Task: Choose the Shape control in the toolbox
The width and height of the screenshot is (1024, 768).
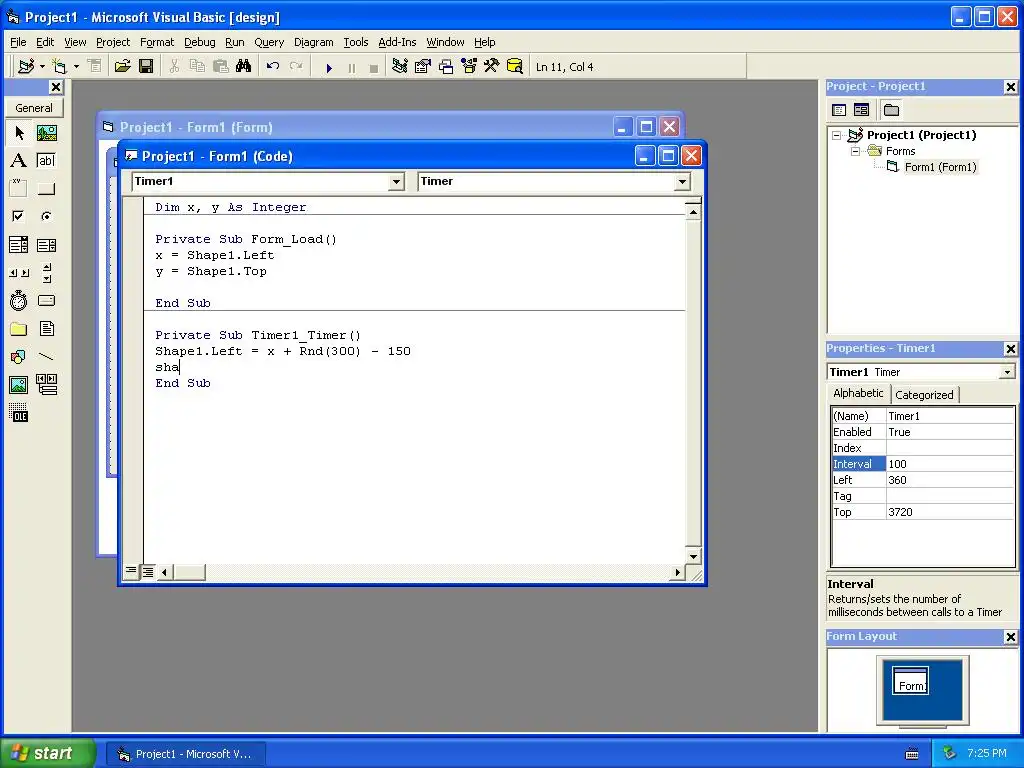Action: [19, 357]
